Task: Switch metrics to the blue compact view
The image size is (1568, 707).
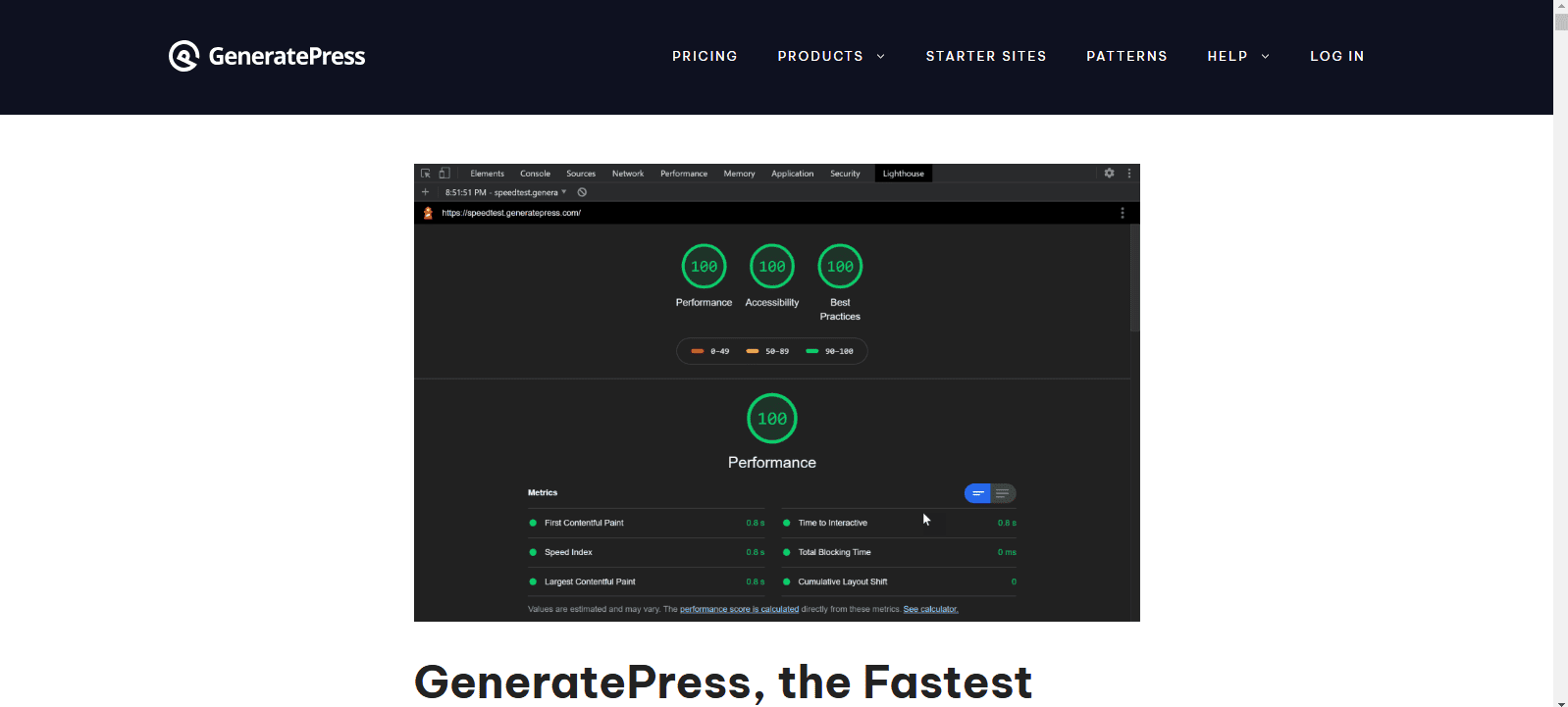Action: (x=978, y=493)
